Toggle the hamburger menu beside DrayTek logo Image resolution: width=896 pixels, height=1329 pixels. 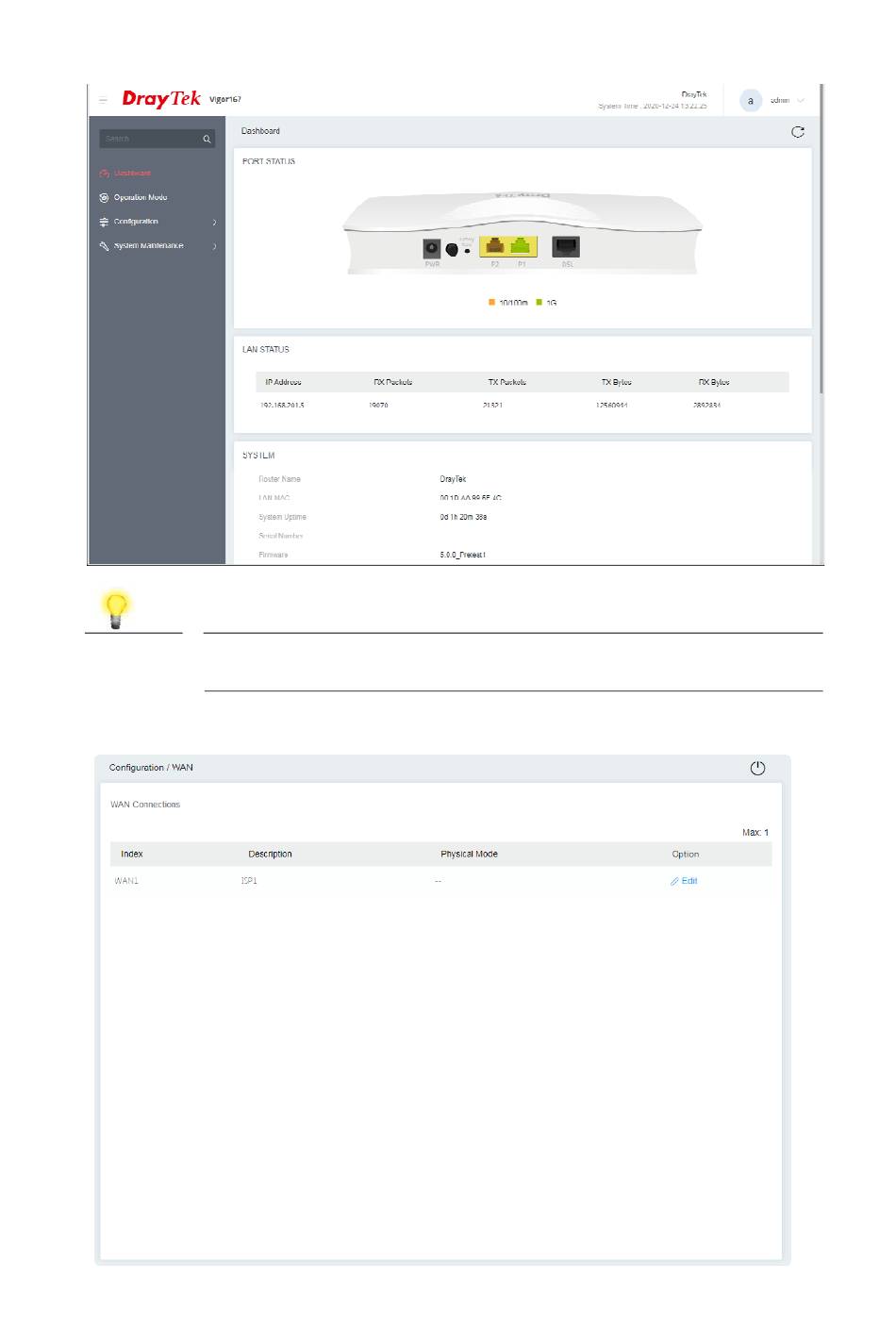103,100
